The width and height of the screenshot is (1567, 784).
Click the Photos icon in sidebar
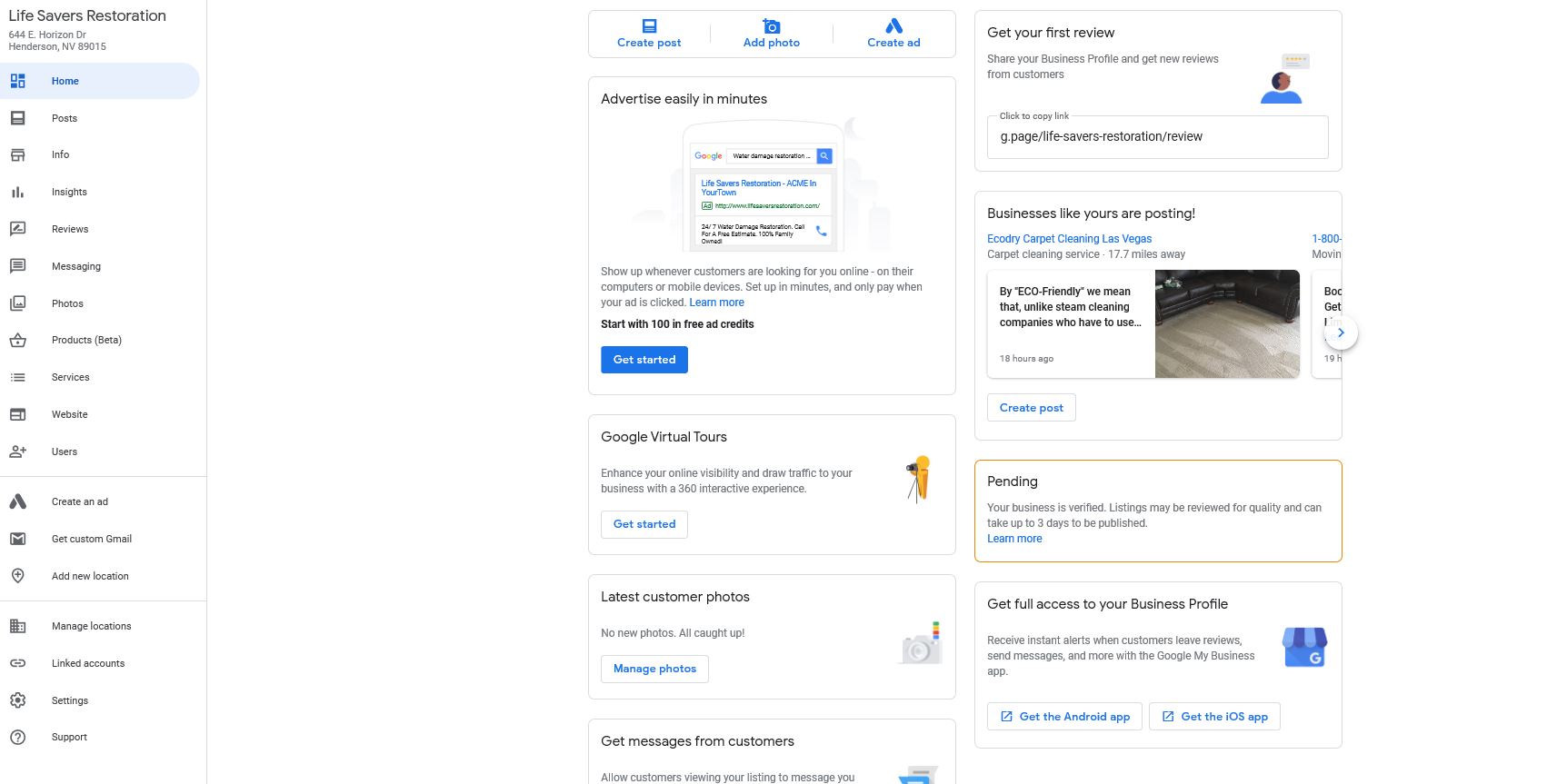point(17,303)
